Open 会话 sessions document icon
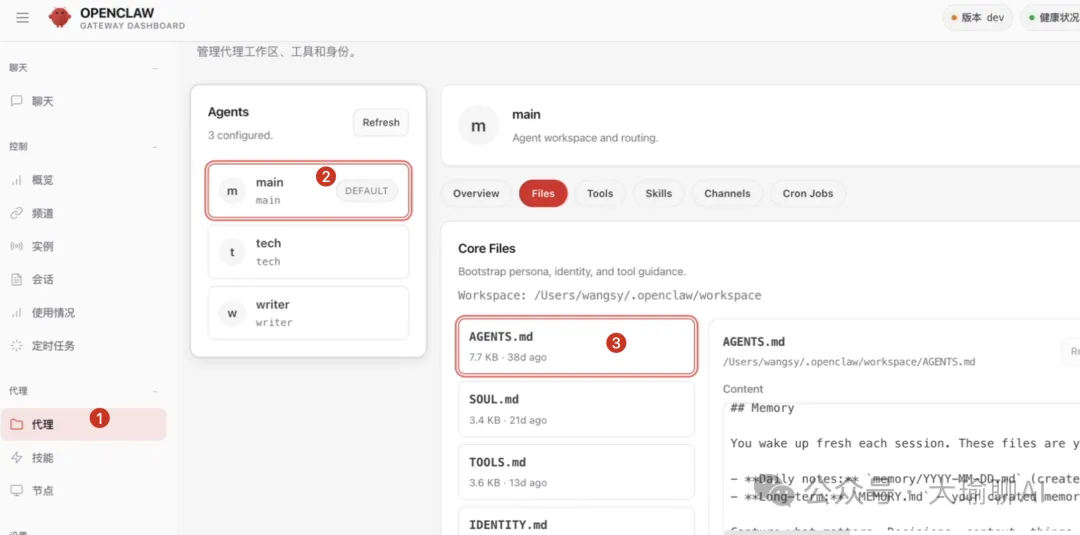 16,279
